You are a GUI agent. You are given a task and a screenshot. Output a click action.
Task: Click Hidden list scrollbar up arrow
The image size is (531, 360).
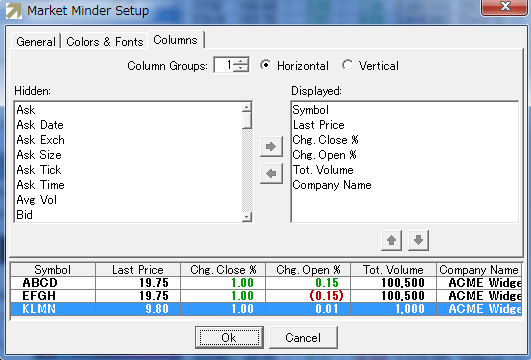247,107
